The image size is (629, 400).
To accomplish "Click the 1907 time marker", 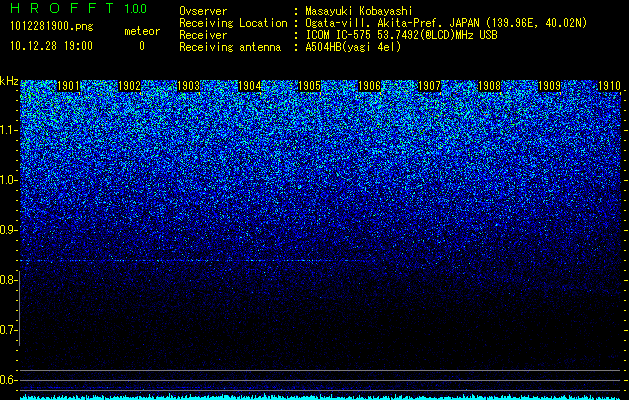I will pos(429,86).
